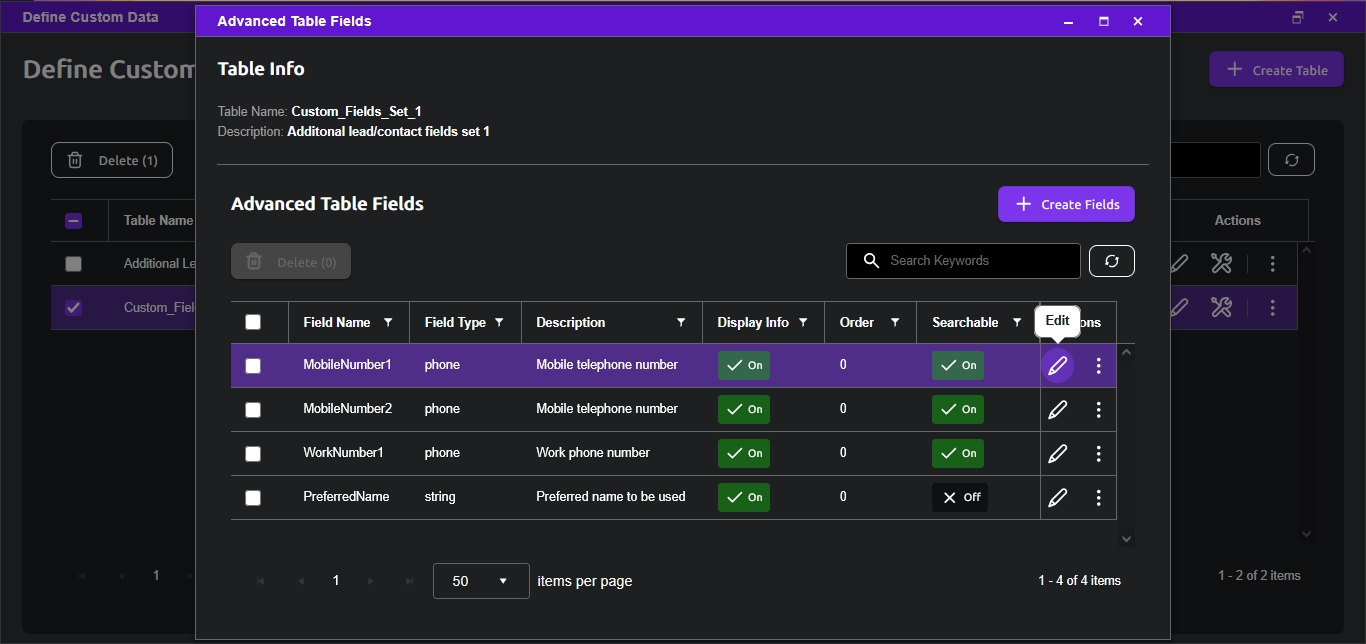The height and width of the screenshot is (644, 1366).
Task: Check the PreferredName row checkbox
Action: (x=253, y=498)
